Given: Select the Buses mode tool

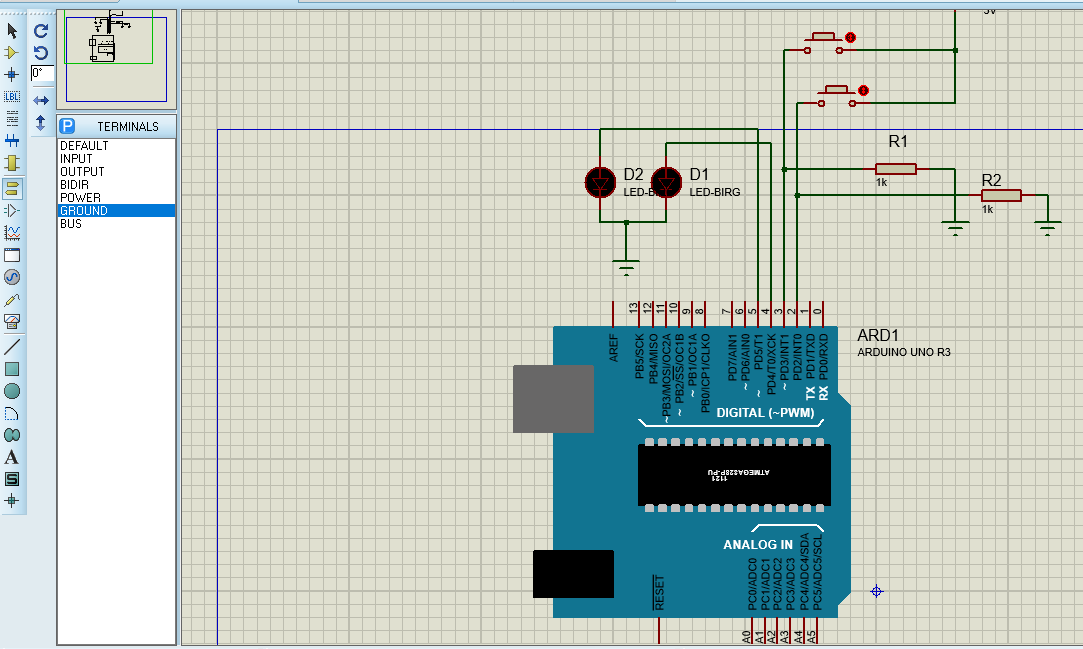Looking at the screenshot, I should [12, 141].
